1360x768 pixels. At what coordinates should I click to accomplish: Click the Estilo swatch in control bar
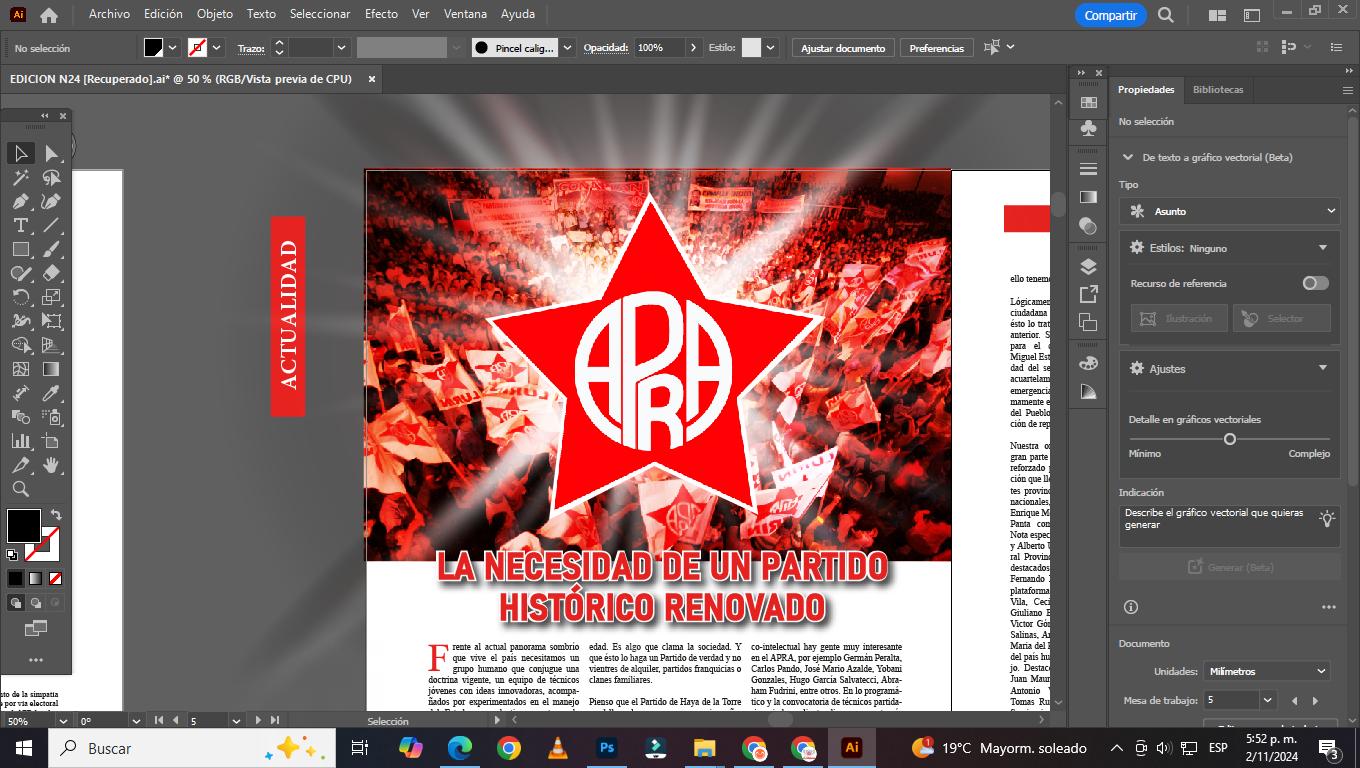[751, 48]
